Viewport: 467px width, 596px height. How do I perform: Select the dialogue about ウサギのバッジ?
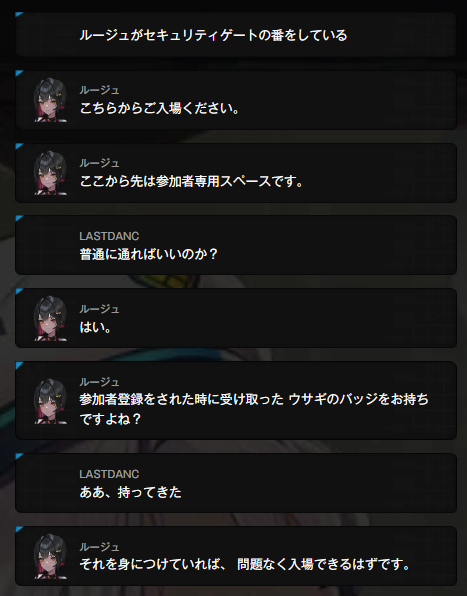point(254,409)
